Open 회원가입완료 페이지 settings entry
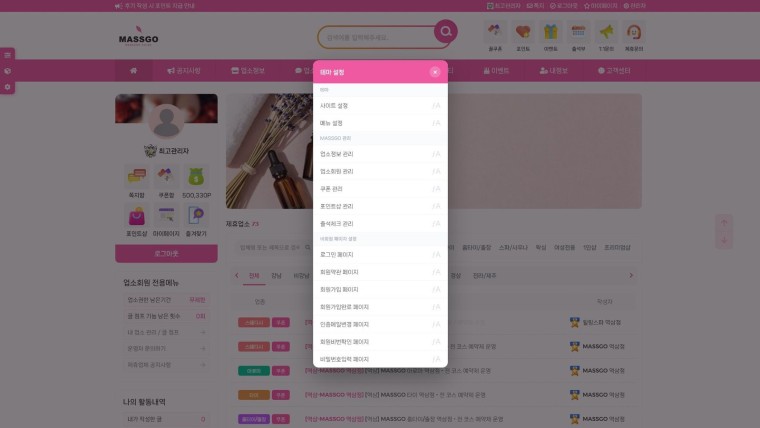 [380, 307]
